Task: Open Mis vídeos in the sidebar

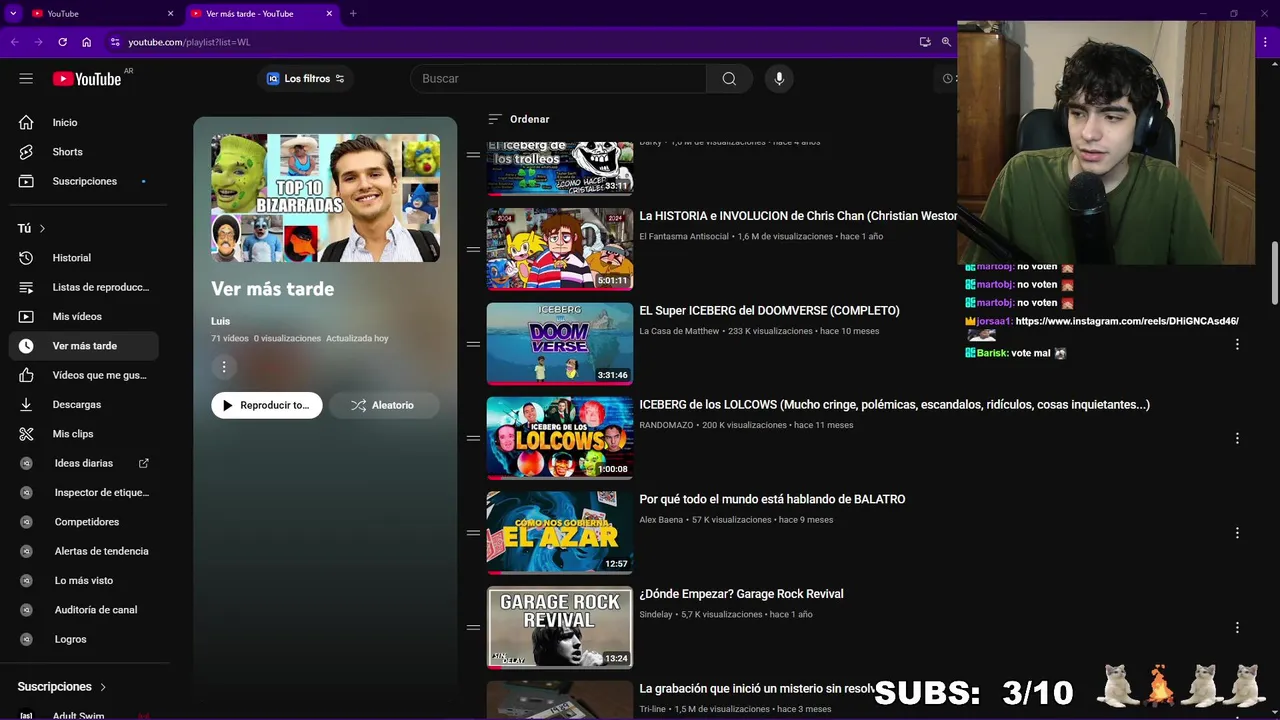Action: pos(84,316)
